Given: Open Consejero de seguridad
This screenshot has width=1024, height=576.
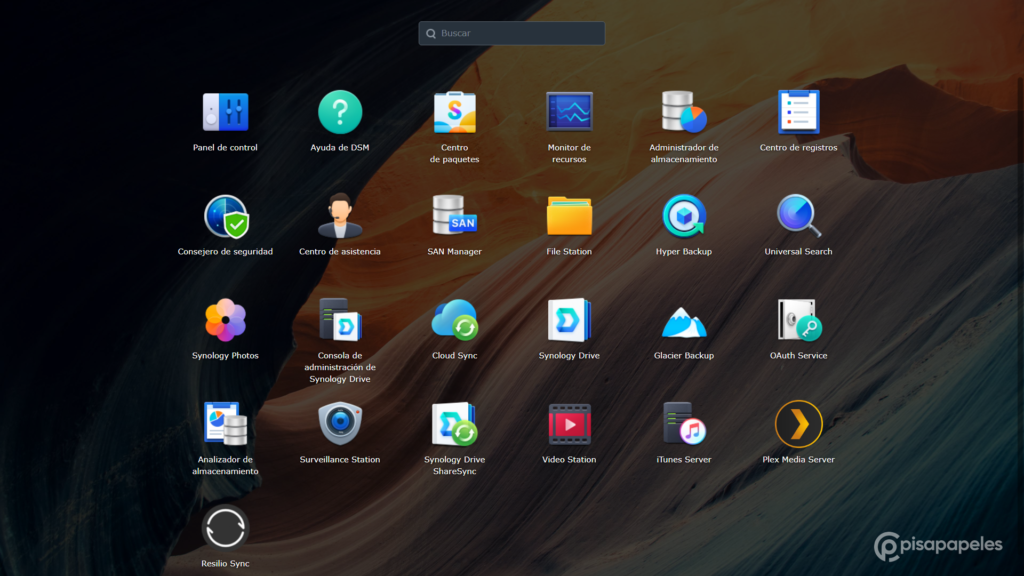Looking at the screenshot, I should (x=225, y=216).
